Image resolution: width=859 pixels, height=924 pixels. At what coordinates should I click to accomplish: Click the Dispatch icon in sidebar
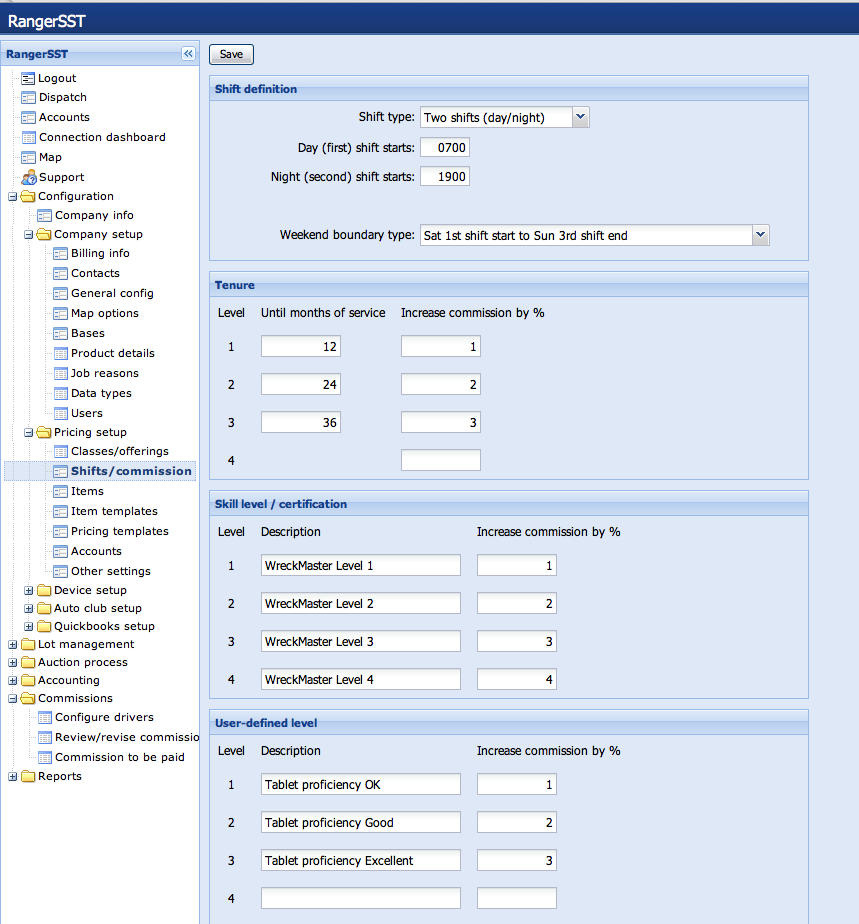click(28, 97)
